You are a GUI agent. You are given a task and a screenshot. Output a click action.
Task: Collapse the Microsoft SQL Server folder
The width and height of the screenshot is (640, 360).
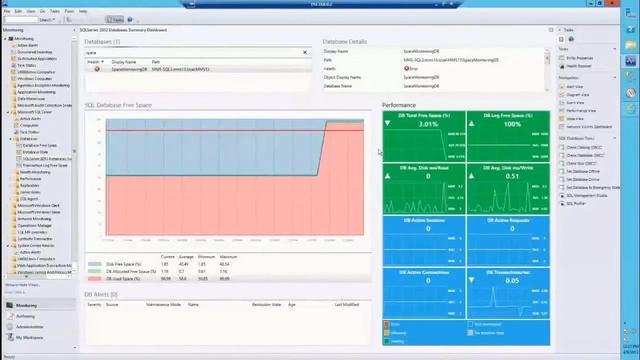8,112
